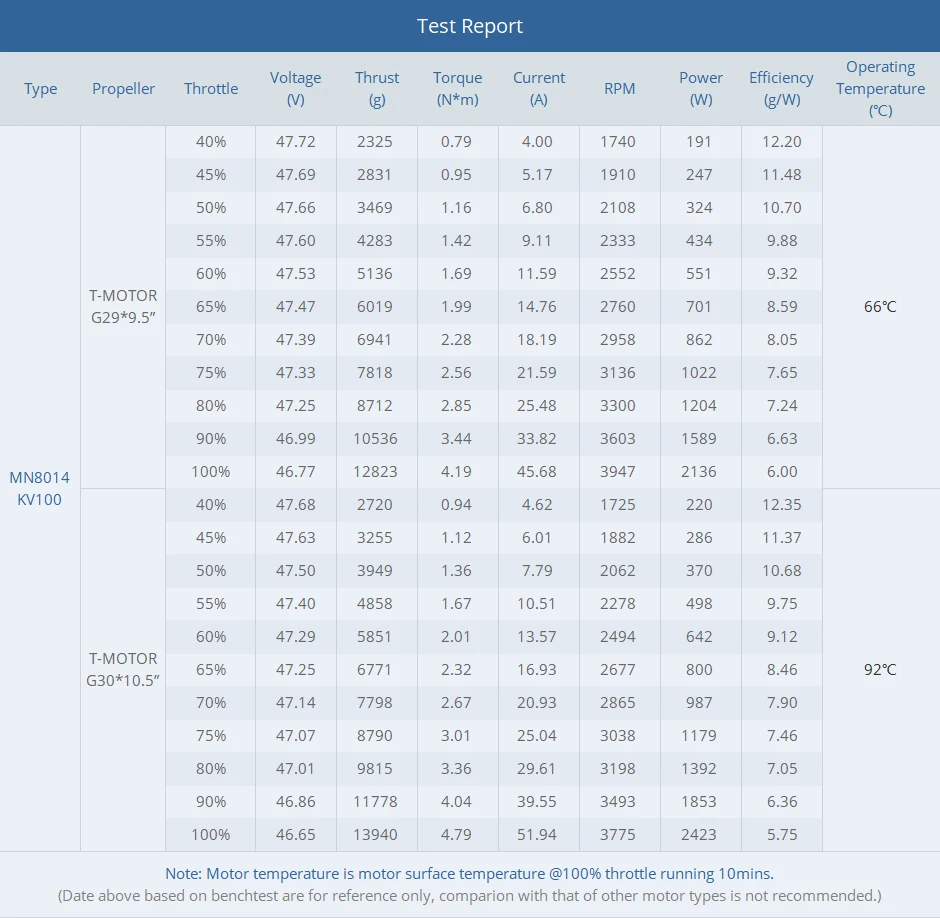Select the Thrust (g) column header
940x918 pixels.
click(x=377, y=89)
